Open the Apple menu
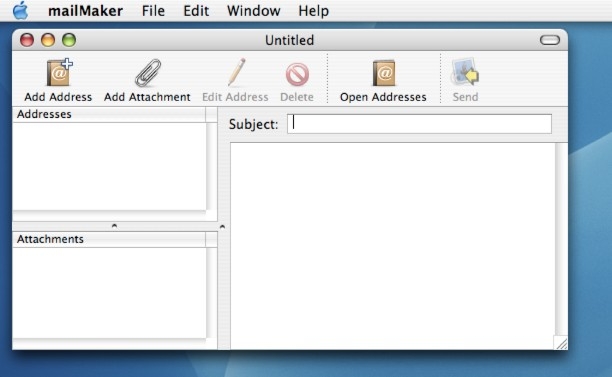This screenshot has height=377, width=612. click(x=20, y=11)
